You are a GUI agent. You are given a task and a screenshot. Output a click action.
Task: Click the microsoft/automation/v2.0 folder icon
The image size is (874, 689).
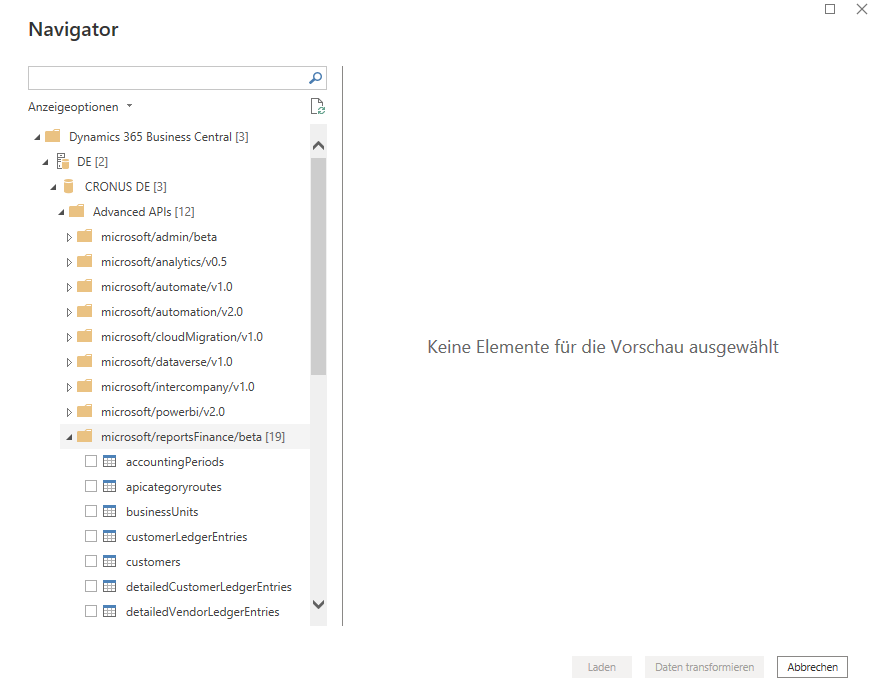[85, 312]
